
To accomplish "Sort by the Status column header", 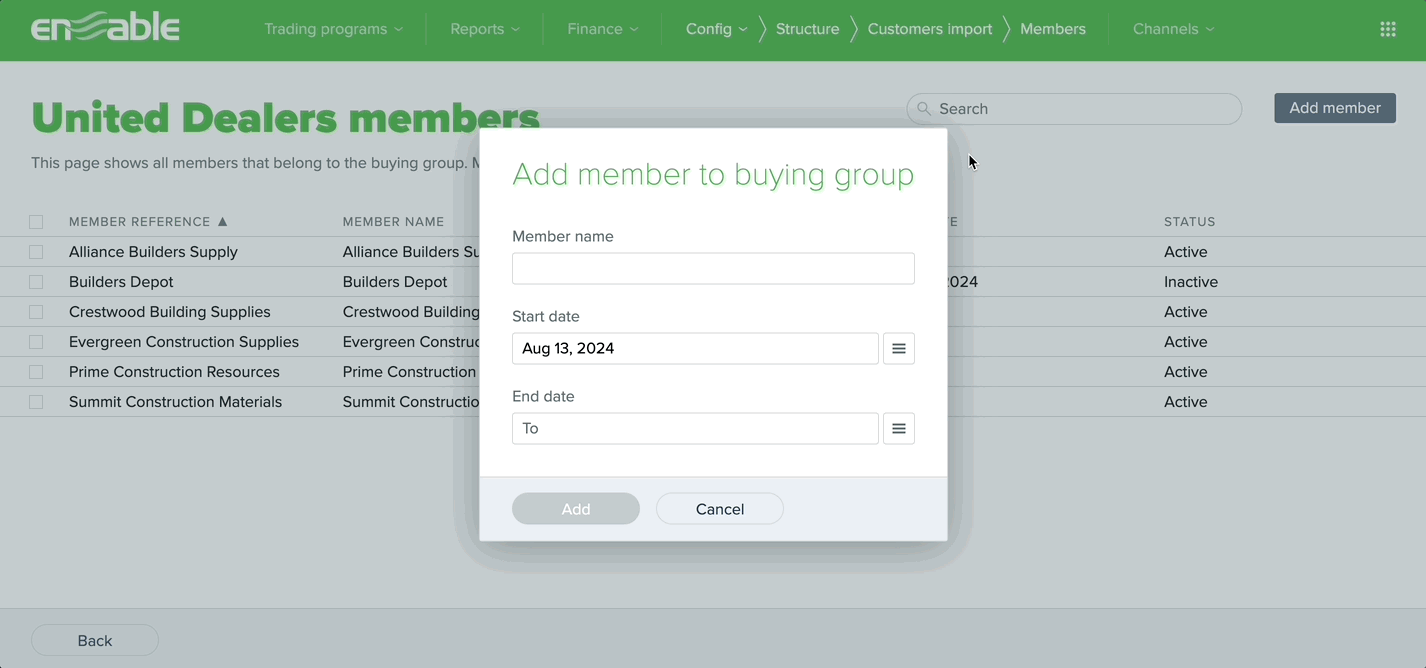I will pyautogui.click(x=1190, y=222).
